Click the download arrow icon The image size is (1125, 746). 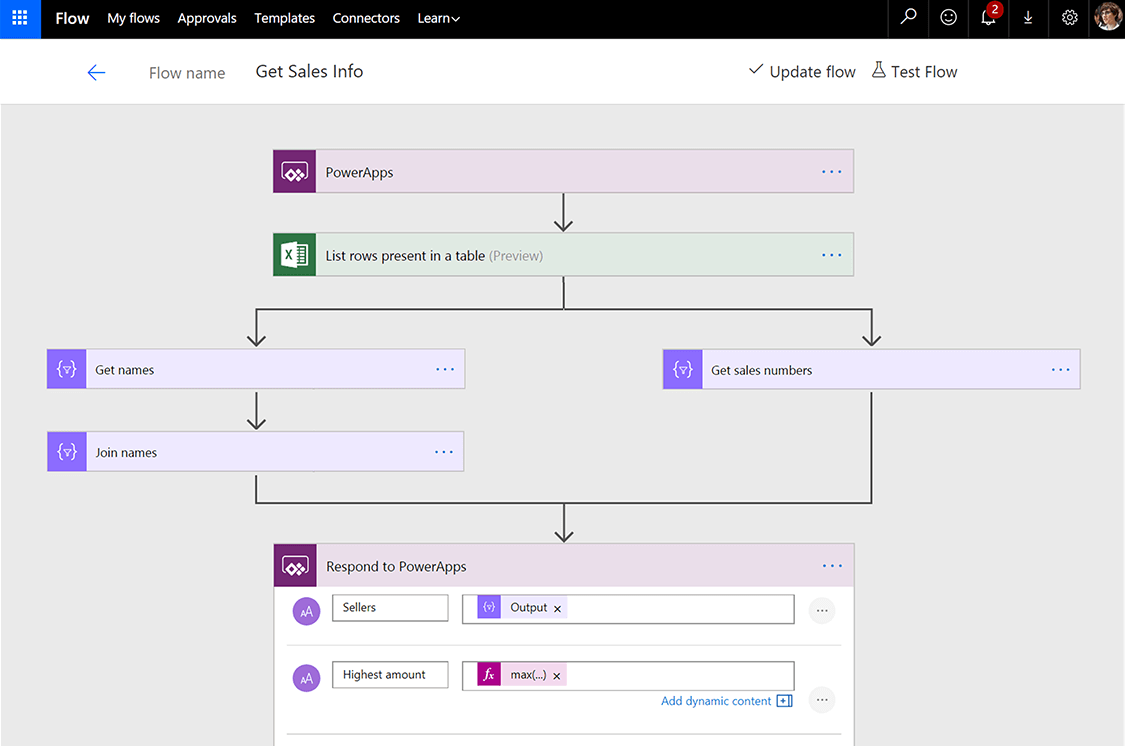1028,17
